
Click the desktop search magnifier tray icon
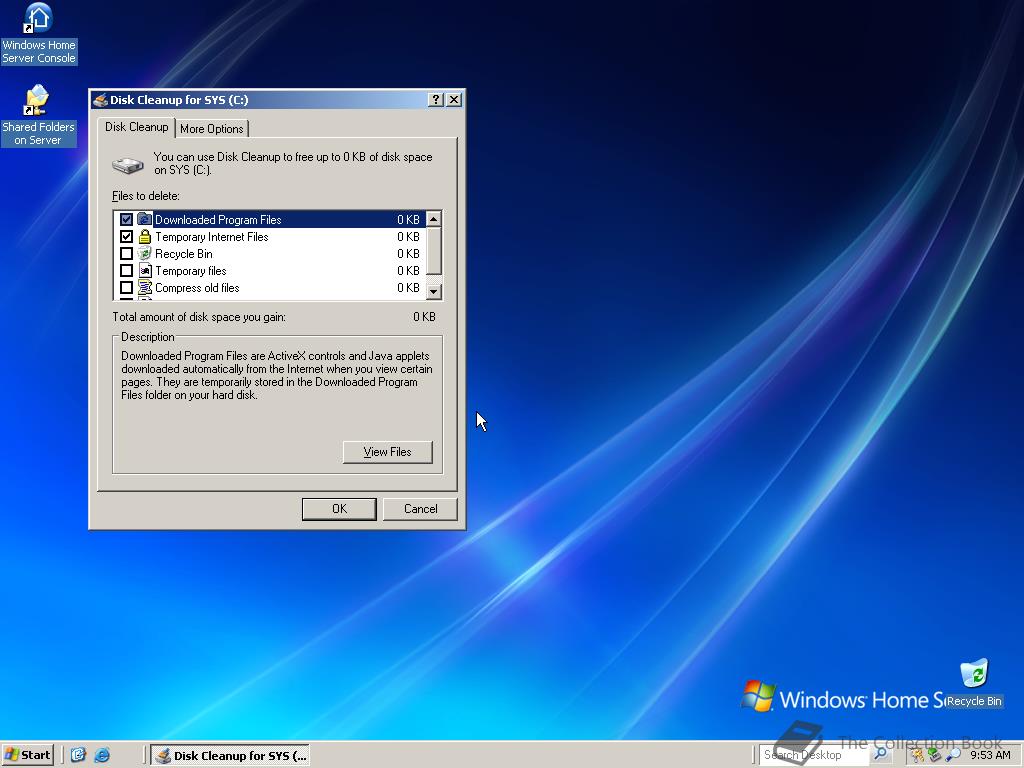(953, 755)
